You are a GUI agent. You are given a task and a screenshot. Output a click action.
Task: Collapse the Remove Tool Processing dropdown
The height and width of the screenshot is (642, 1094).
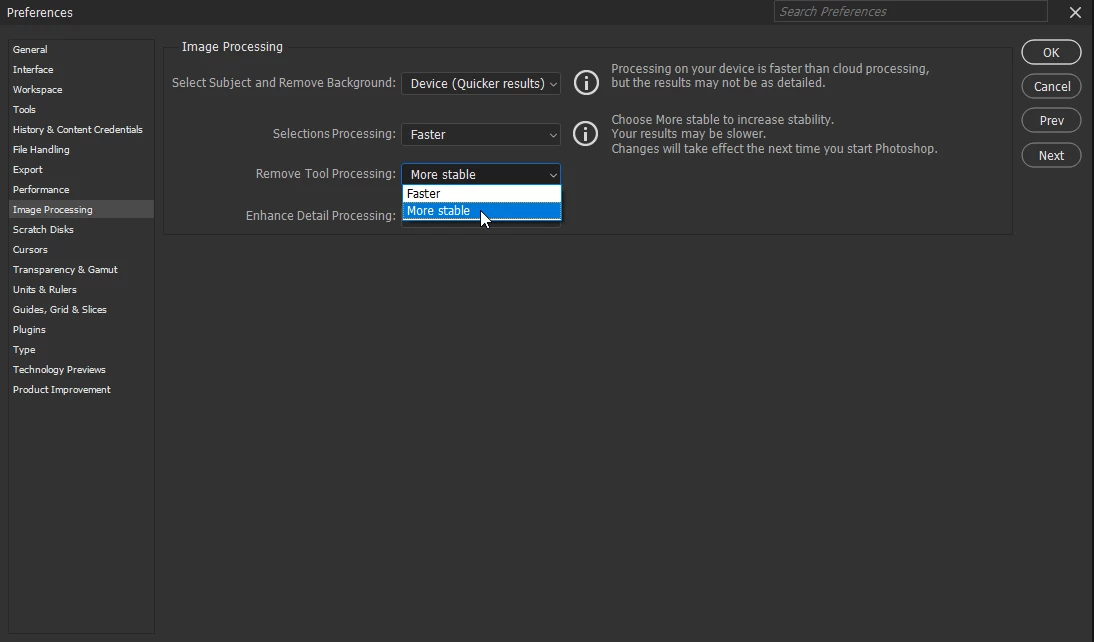[481, 174]
